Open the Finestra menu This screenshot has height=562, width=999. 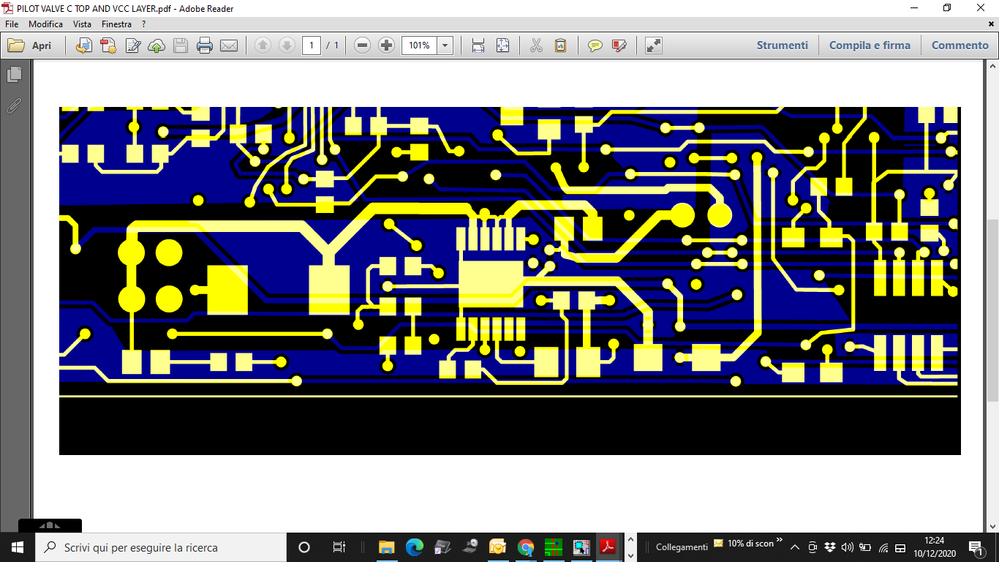[116, 24]
